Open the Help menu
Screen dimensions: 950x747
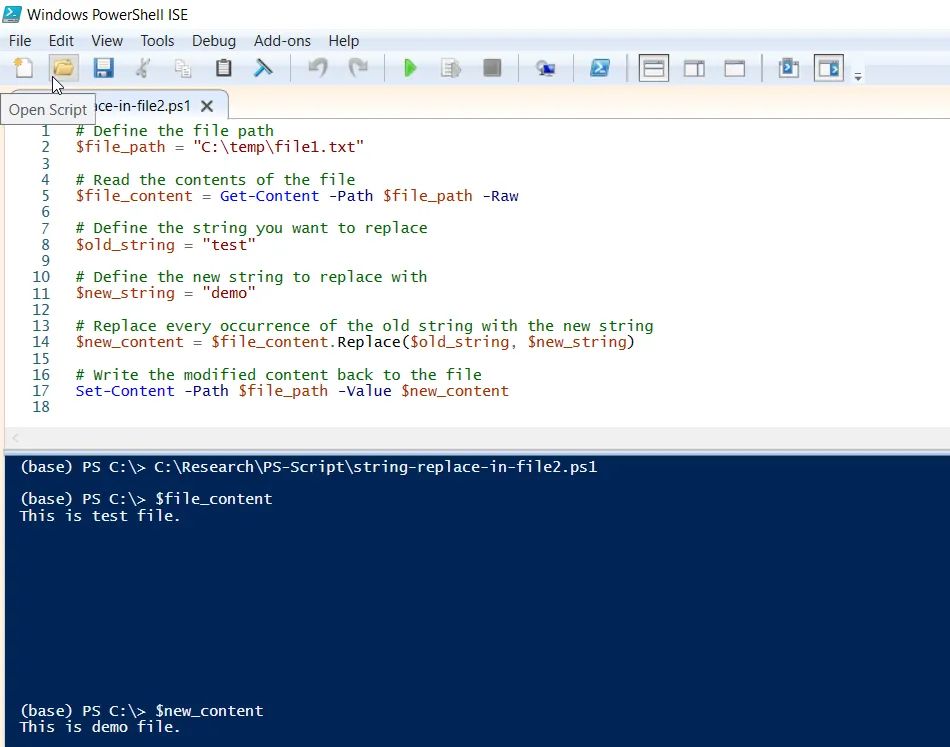tap(344, 41)
